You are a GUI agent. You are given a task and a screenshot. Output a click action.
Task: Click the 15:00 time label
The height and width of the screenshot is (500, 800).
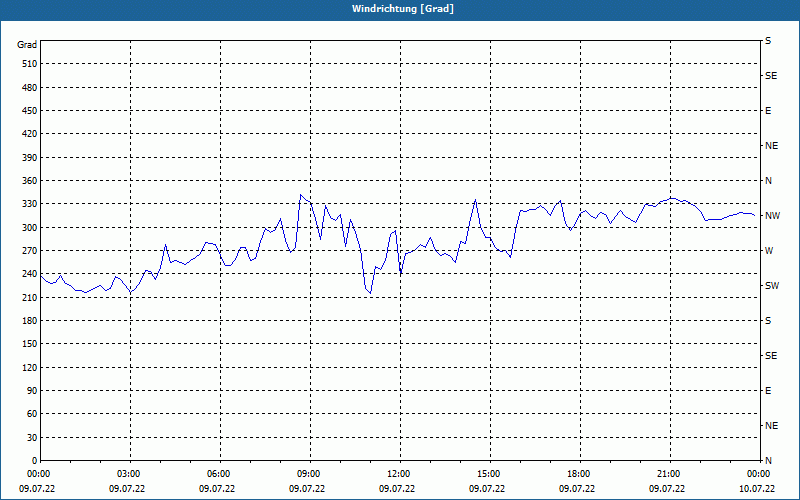tap(488, 474)
